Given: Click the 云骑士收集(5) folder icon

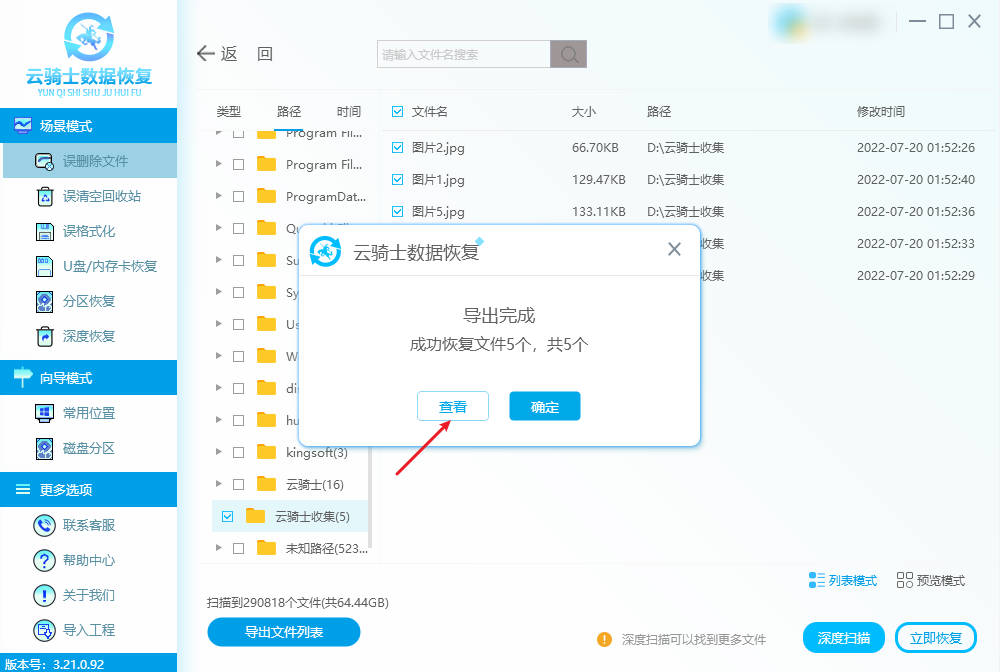Looking at the screenshot, I should [255, 516].
